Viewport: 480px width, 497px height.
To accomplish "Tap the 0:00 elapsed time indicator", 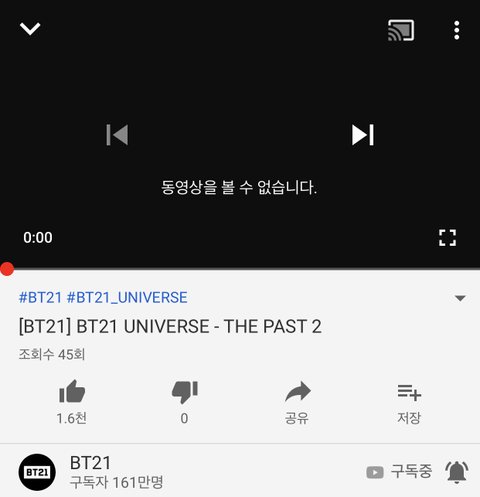I will [x=38, y=238].
